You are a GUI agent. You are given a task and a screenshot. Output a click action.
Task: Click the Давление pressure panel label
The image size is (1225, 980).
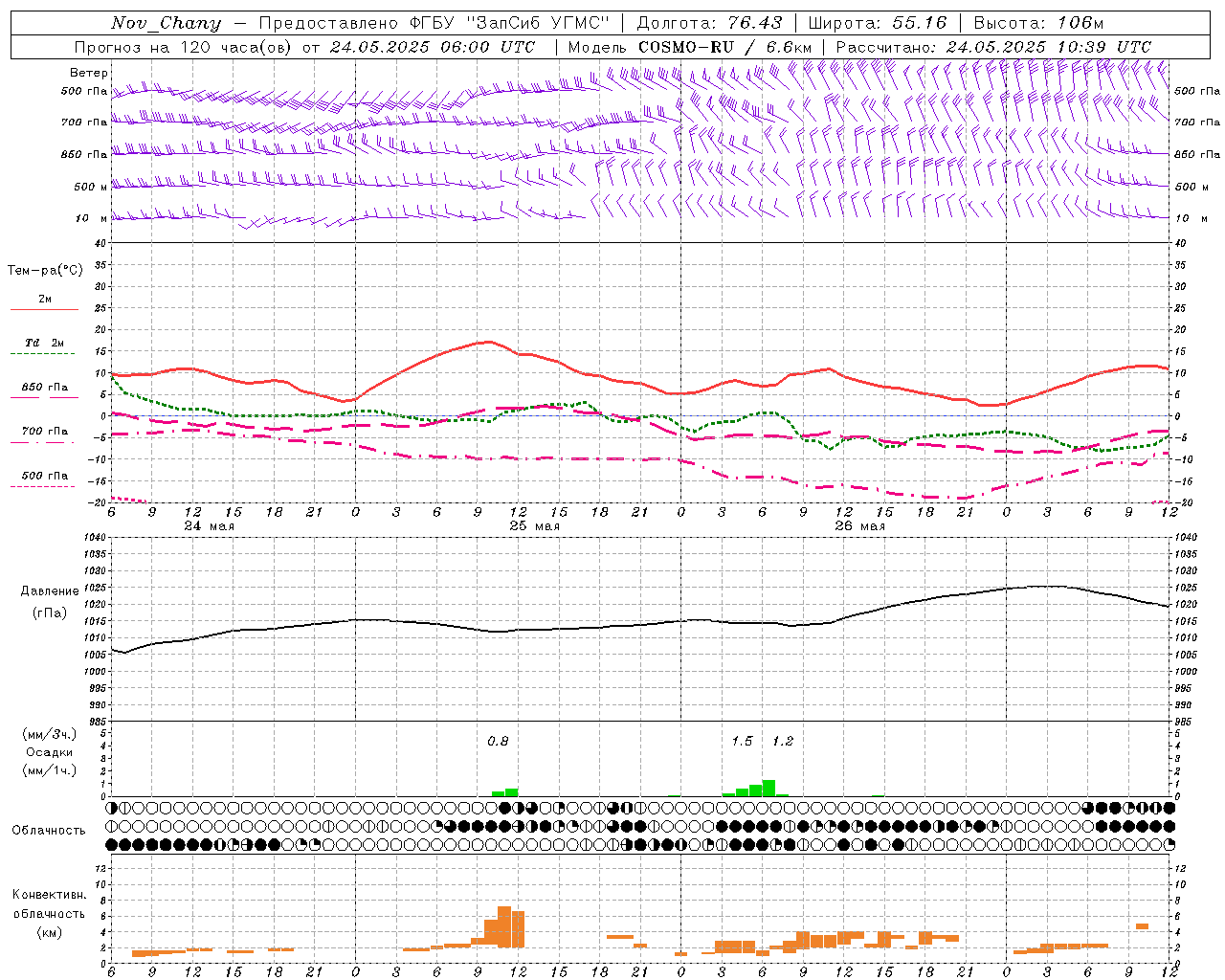50,591
